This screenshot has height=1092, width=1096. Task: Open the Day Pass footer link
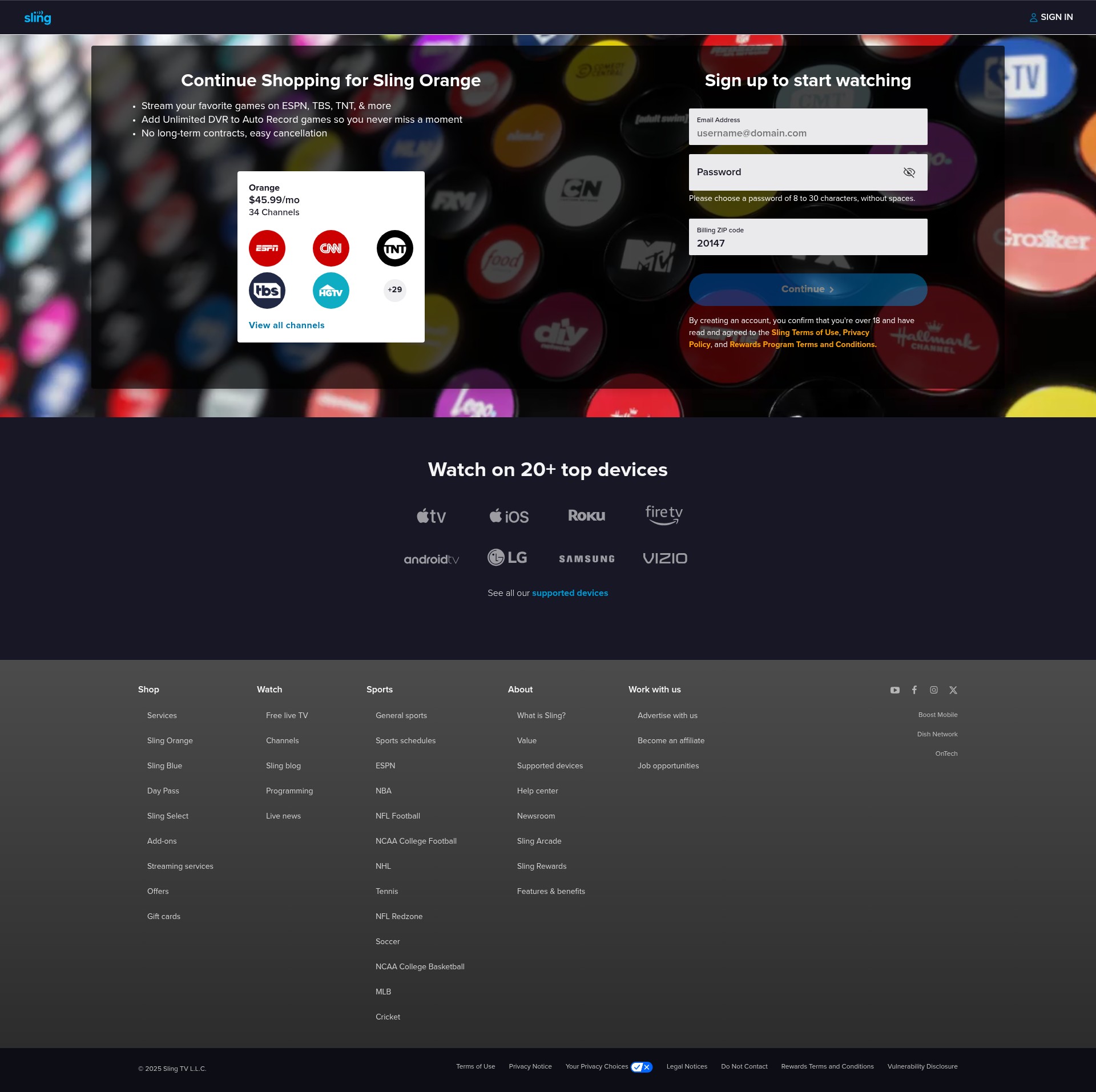point(163,791)
